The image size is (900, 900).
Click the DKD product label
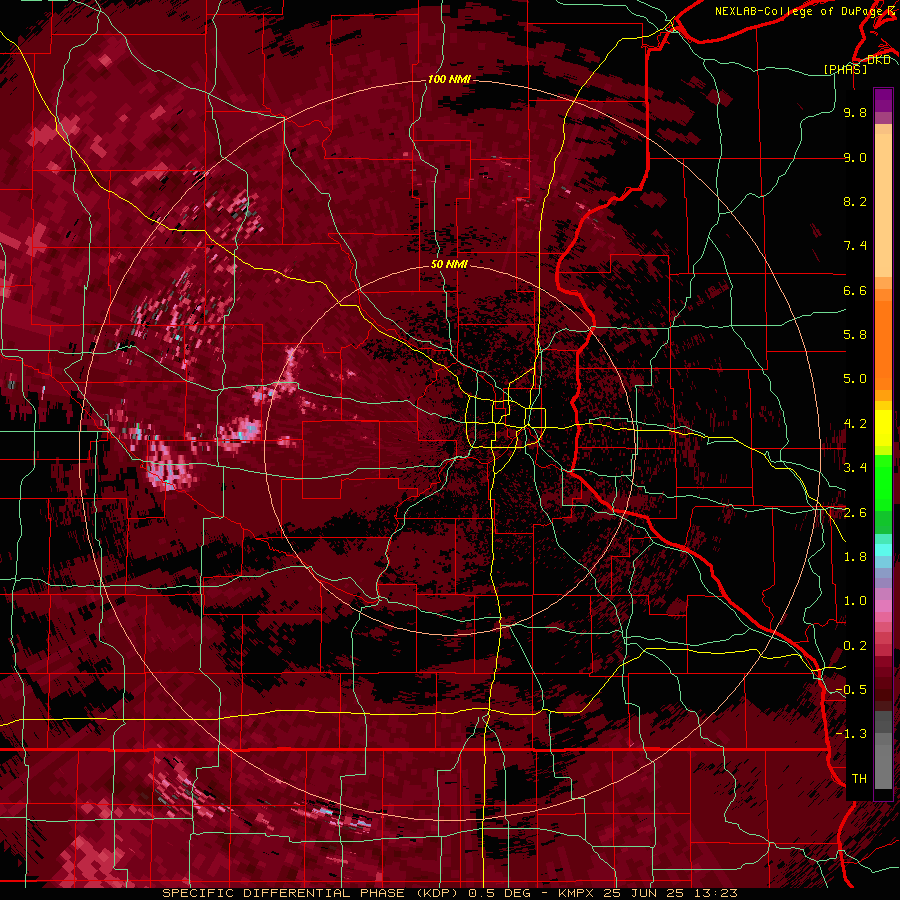click(x=878, y=60)
